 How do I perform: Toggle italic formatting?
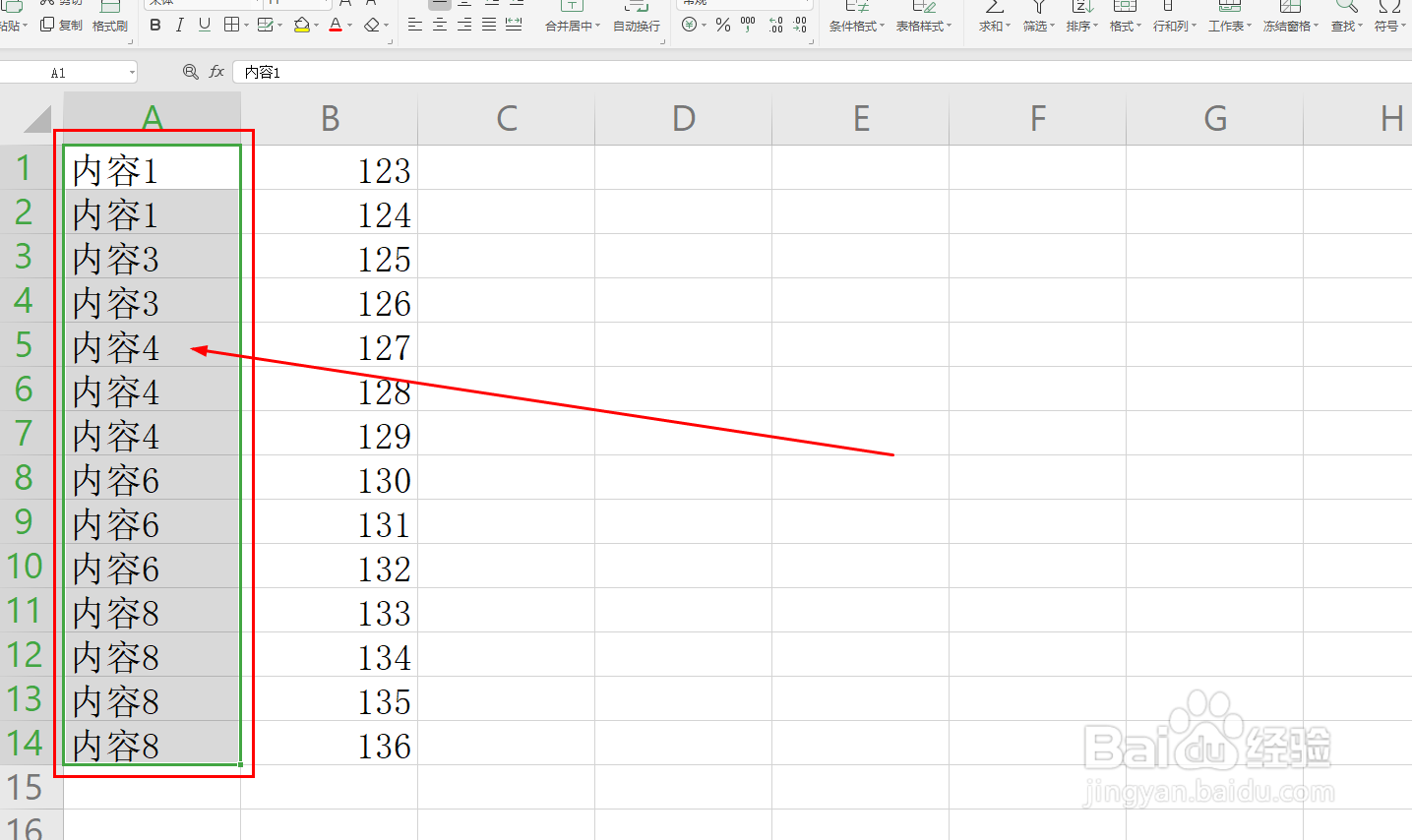179,26
